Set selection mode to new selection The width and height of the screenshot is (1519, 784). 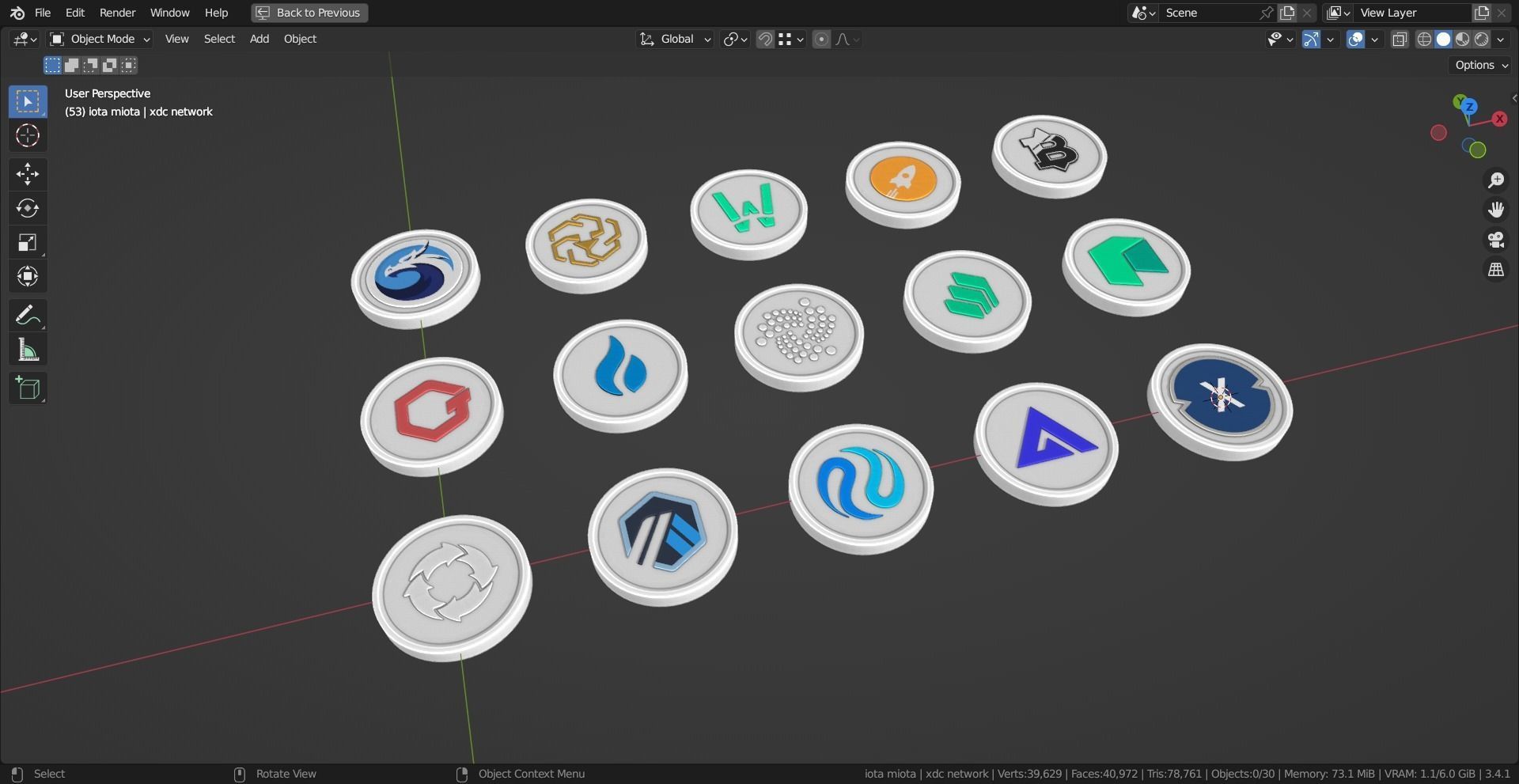pyautogui.click(x=52, y=65)
